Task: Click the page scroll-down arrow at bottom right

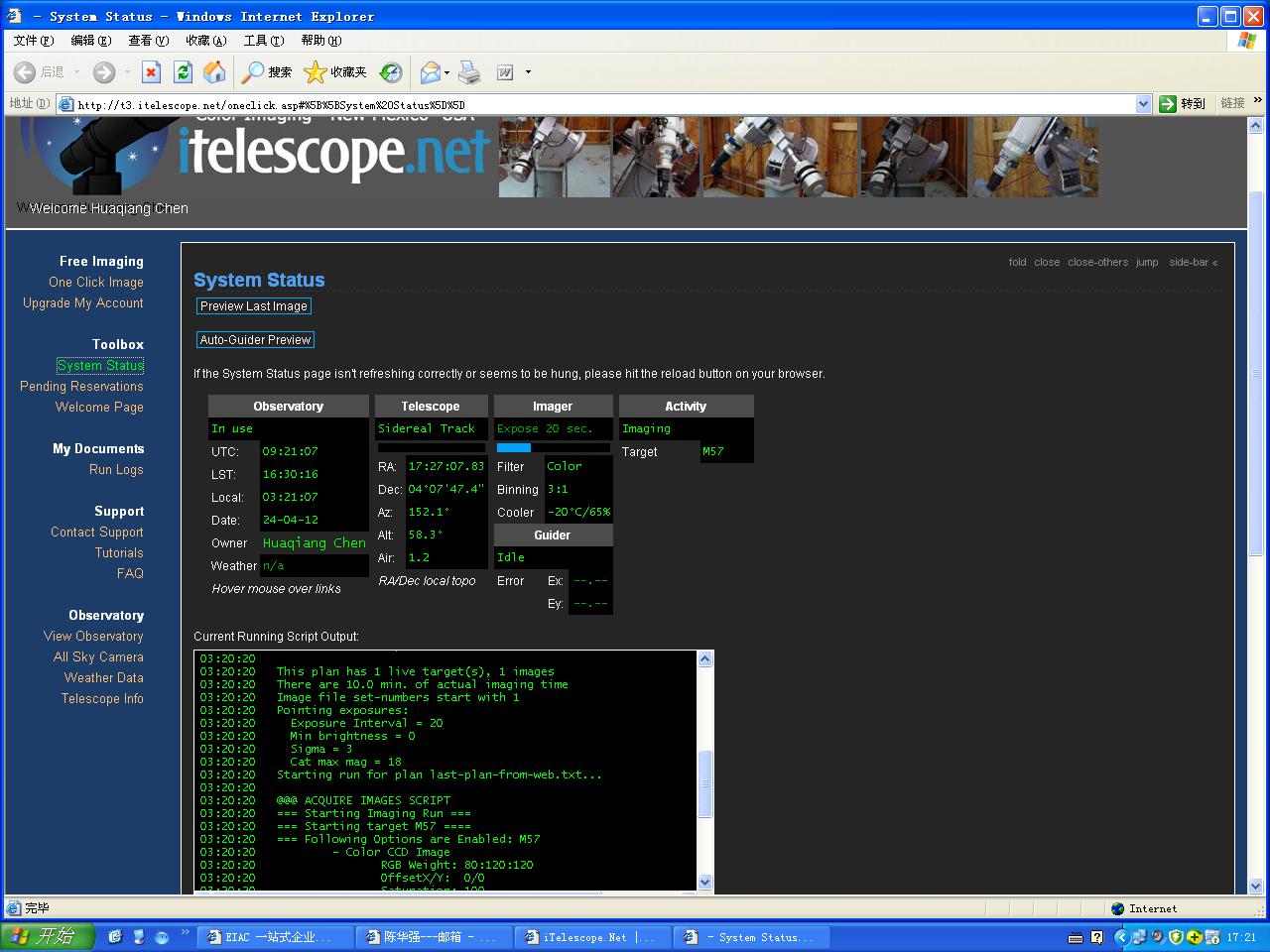Action: 1255,887
